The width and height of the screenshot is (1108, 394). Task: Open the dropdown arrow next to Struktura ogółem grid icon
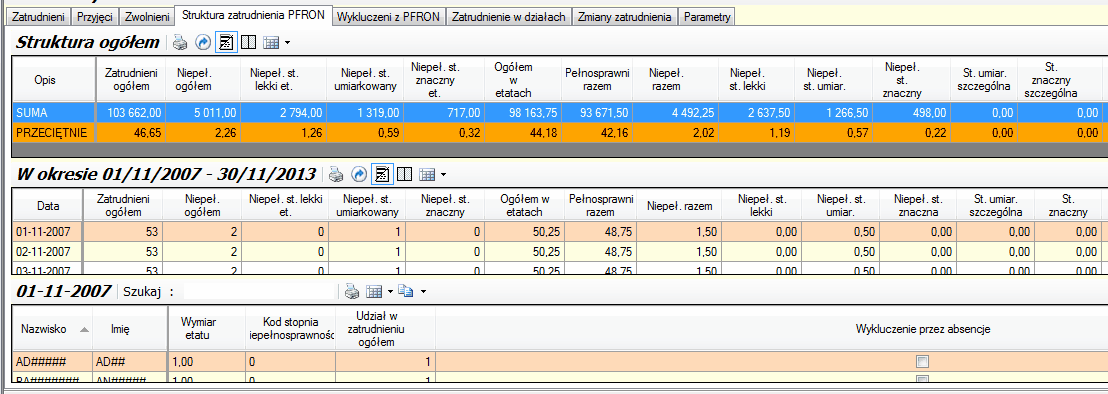[287, 44]
